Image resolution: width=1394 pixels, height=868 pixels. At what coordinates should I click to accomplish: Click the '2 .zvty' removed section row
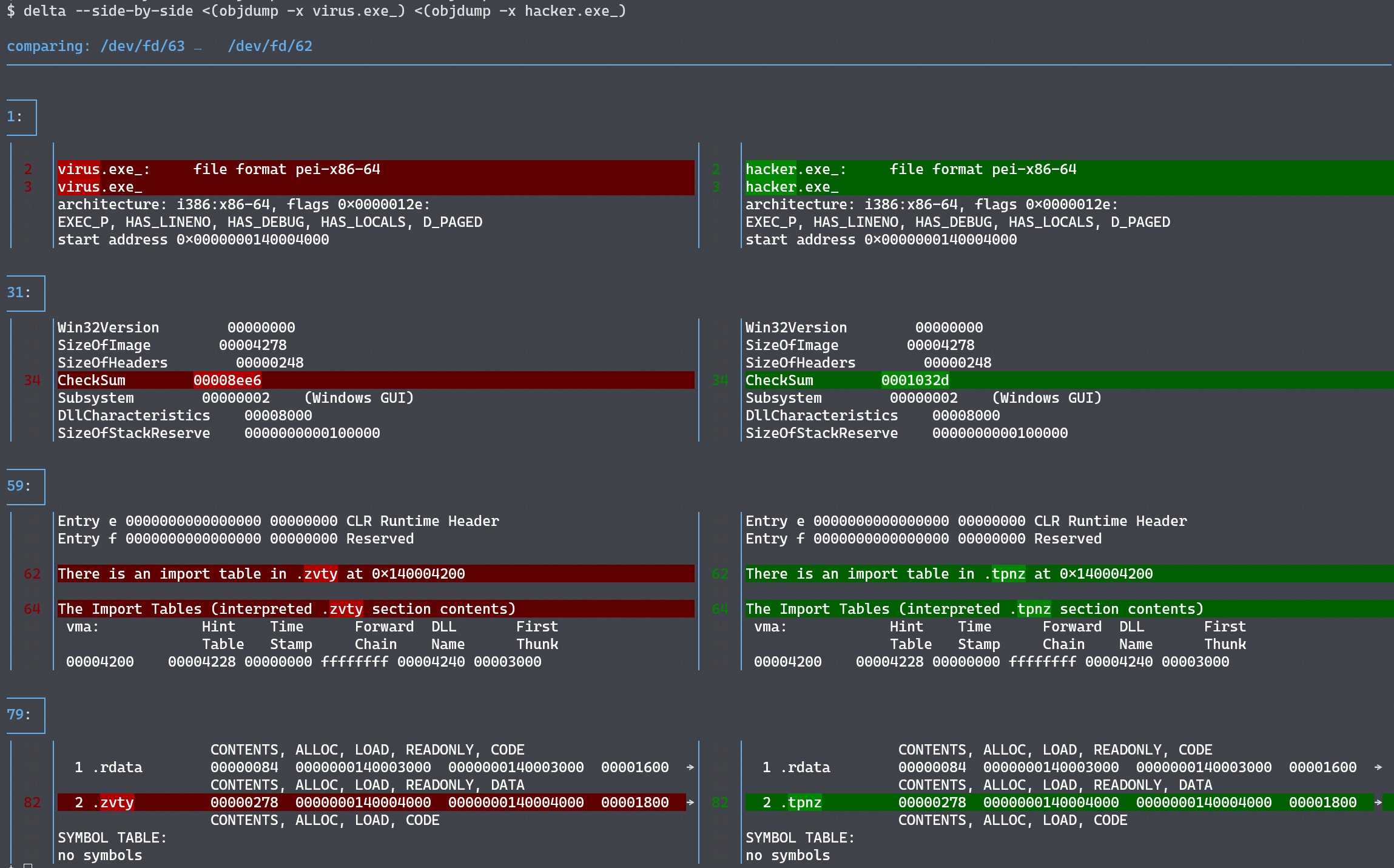tap(371, 802)
